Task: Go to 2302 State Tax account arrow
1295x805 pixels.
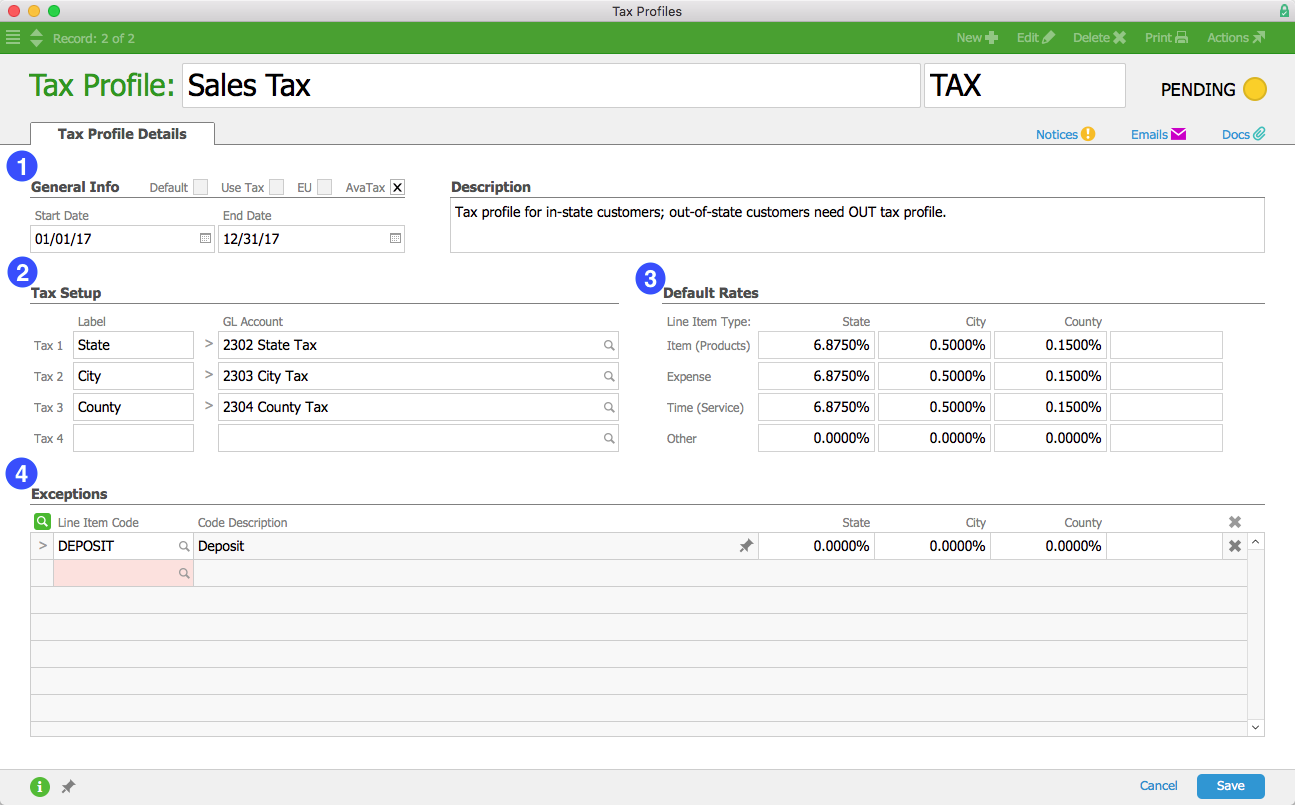Action: coord(208,345)
